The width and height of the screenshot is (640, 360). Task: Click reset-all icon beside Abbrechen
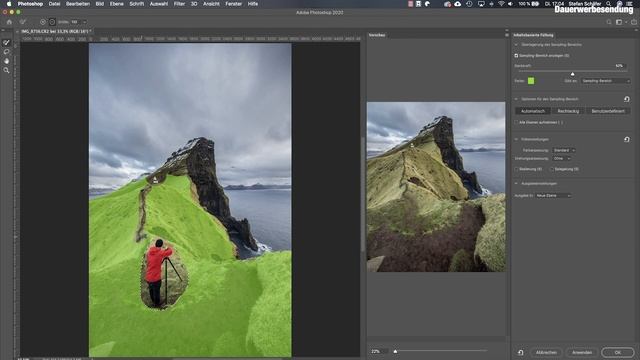click(x=520, y=352)
